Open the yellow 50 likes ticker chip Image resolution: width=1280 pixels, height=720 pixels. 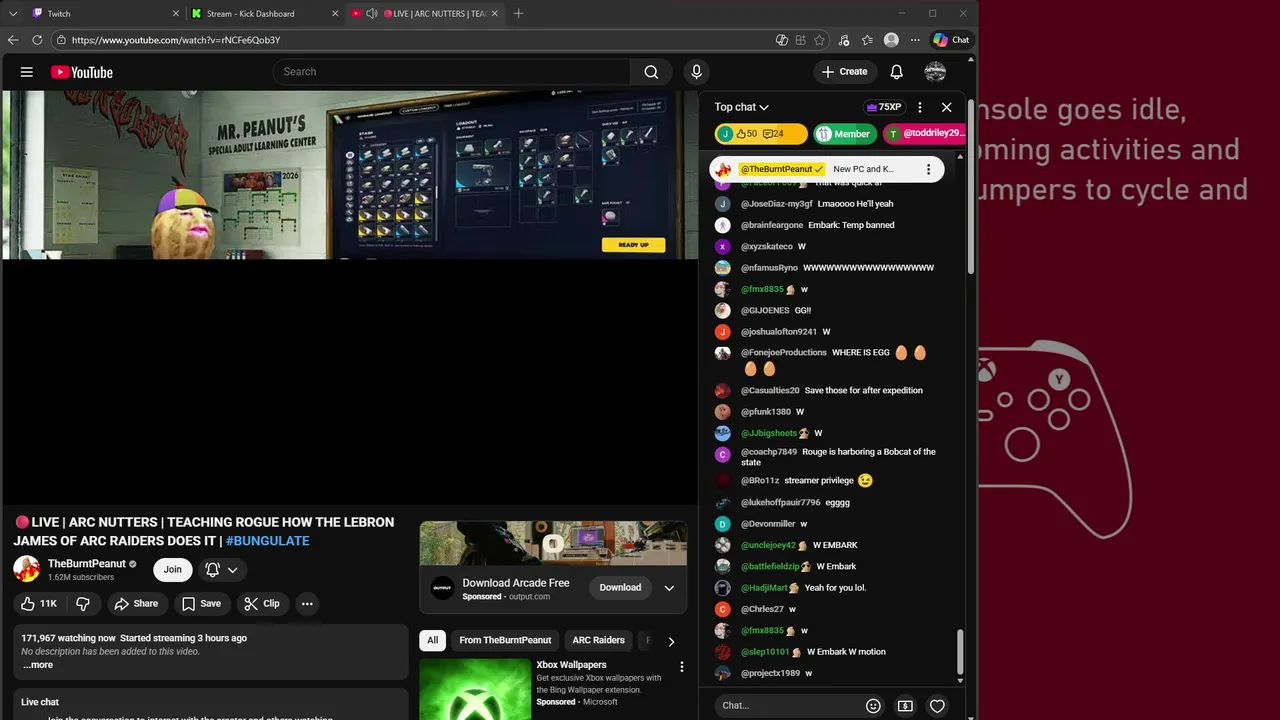[x=762, y=134]
